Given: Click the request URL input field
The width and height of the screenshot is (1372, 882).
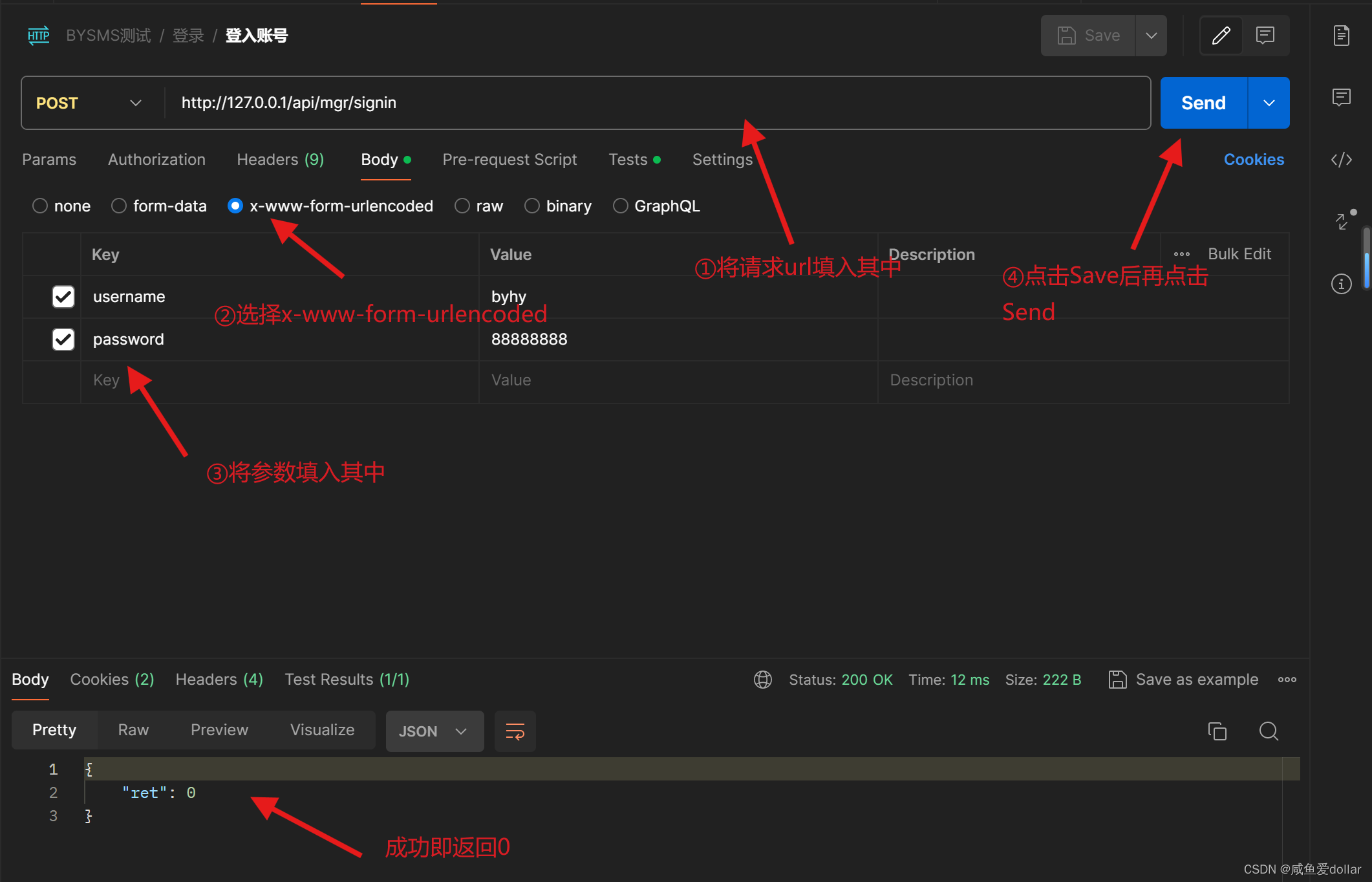Looking at the screenshot, I should (x=647, y=103).
